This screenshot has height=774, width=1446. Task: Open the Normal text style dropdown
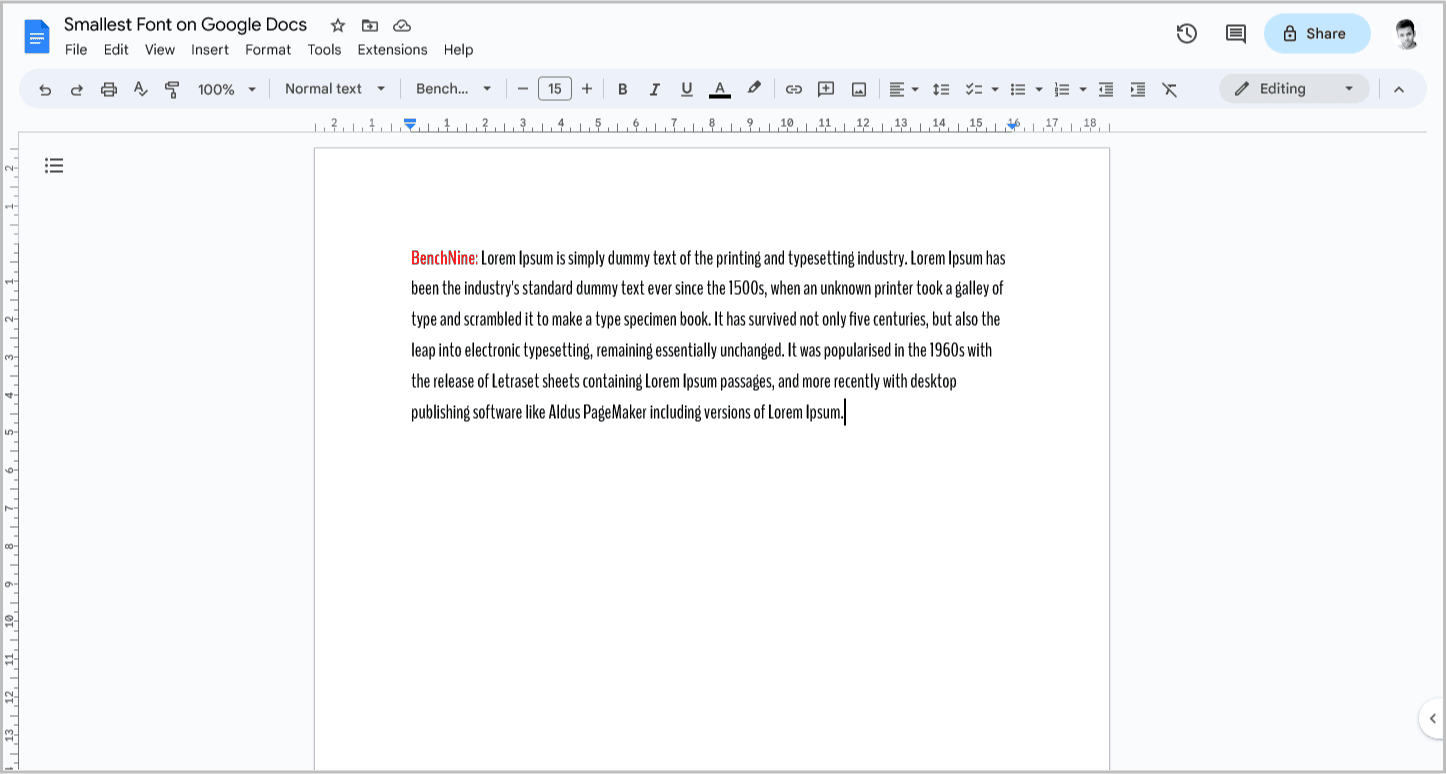coord(335,89)
